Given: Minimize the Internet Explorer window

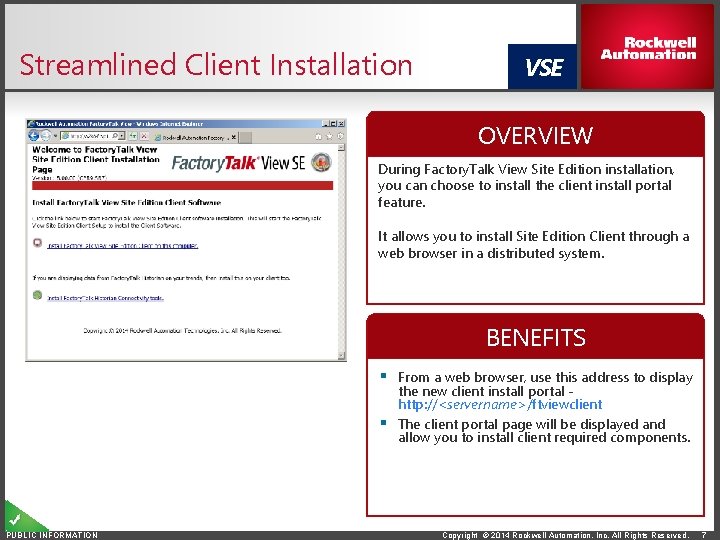Looking at the screenshot, I should (x=326, y=124).
